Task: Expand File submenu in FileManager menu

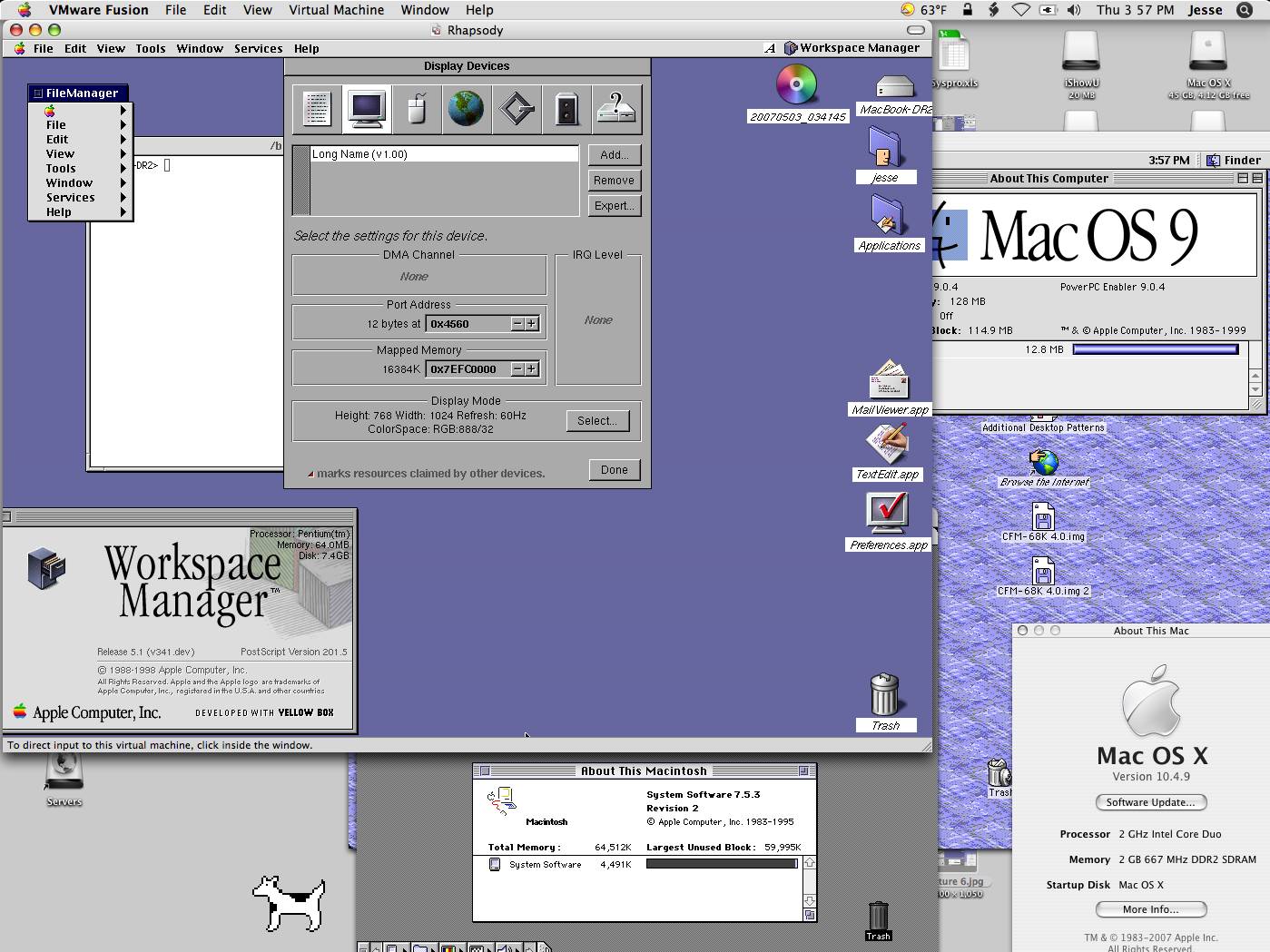Action: 81,125
